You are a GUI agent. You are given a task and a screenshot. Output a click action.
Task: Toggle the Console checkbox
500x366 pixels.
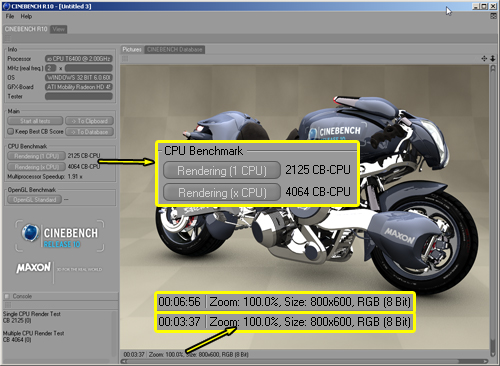pos(7,296)
